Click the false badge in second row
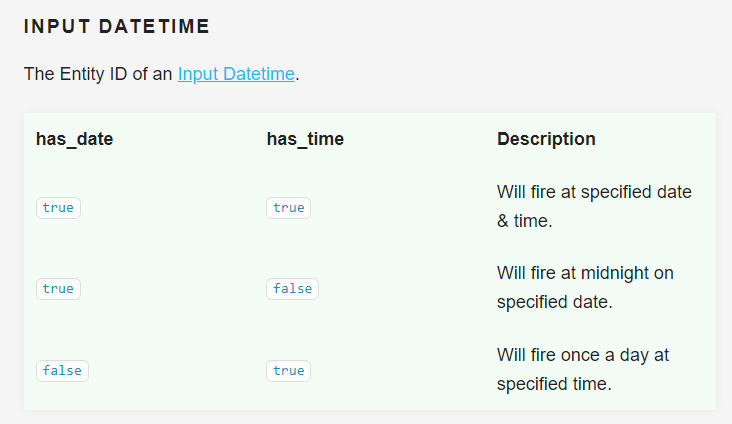This screenshot has width=732, height=424. coord(292,289)
